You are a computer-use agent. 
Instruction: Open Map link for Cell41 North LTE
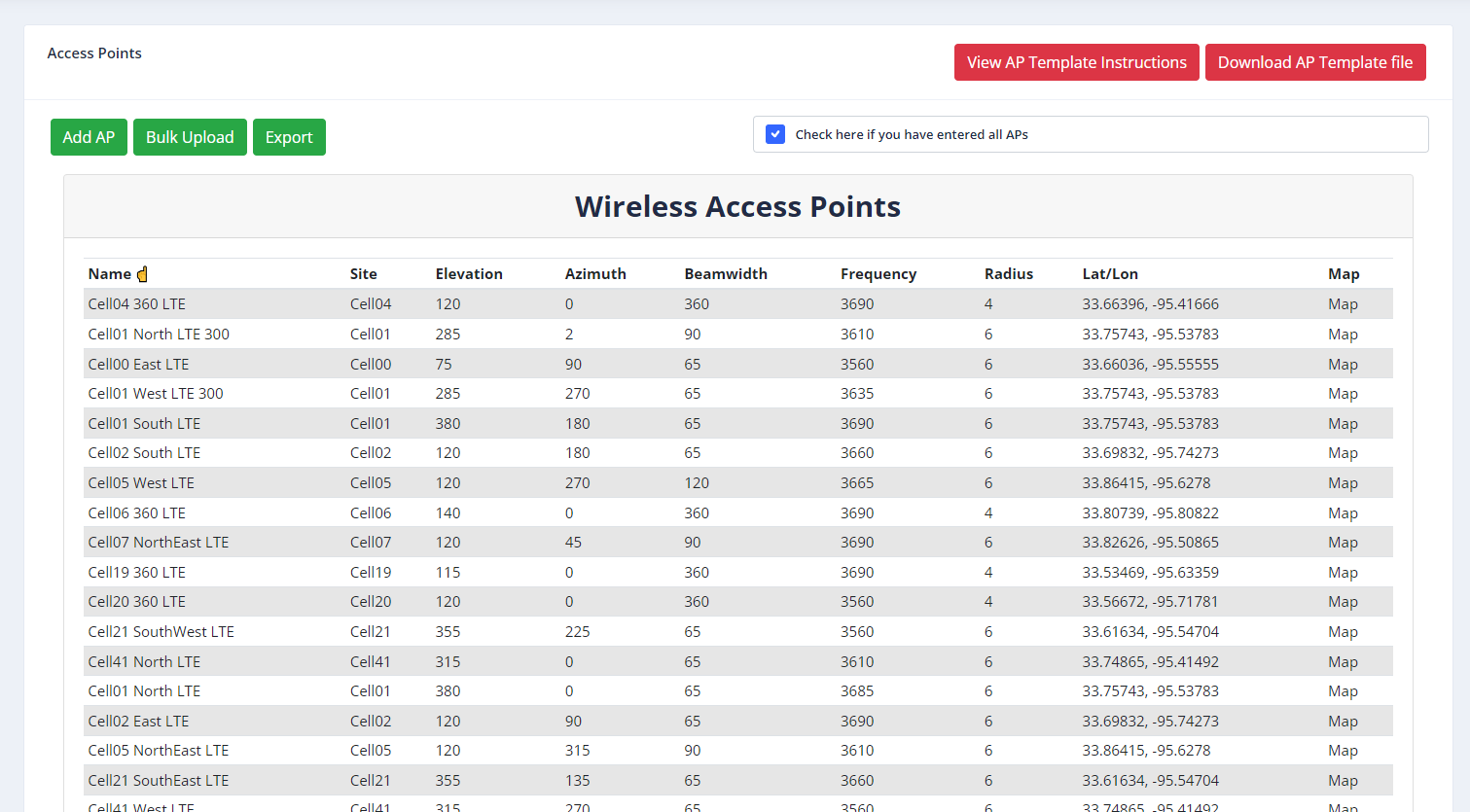tap(1343, 662)
